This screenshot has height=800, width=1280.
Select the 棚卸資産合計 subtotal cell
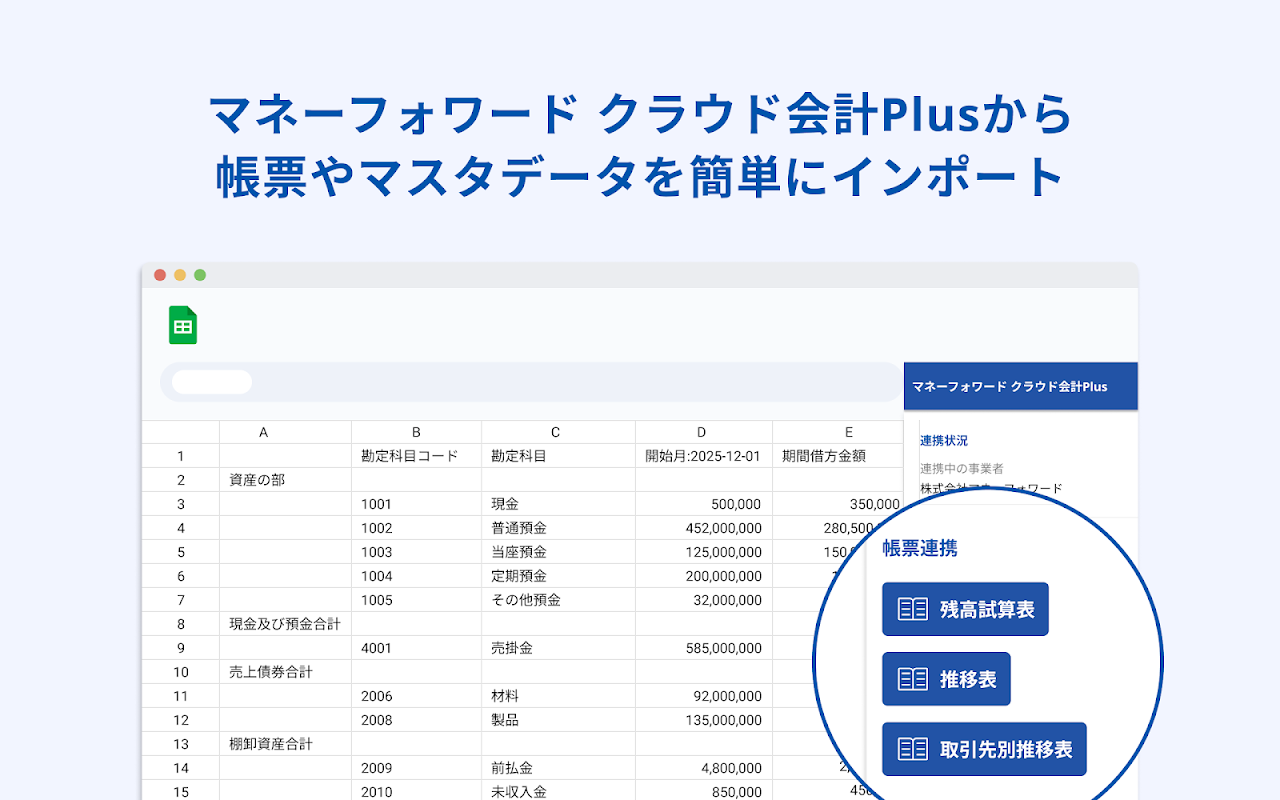(x=285, y=744)
